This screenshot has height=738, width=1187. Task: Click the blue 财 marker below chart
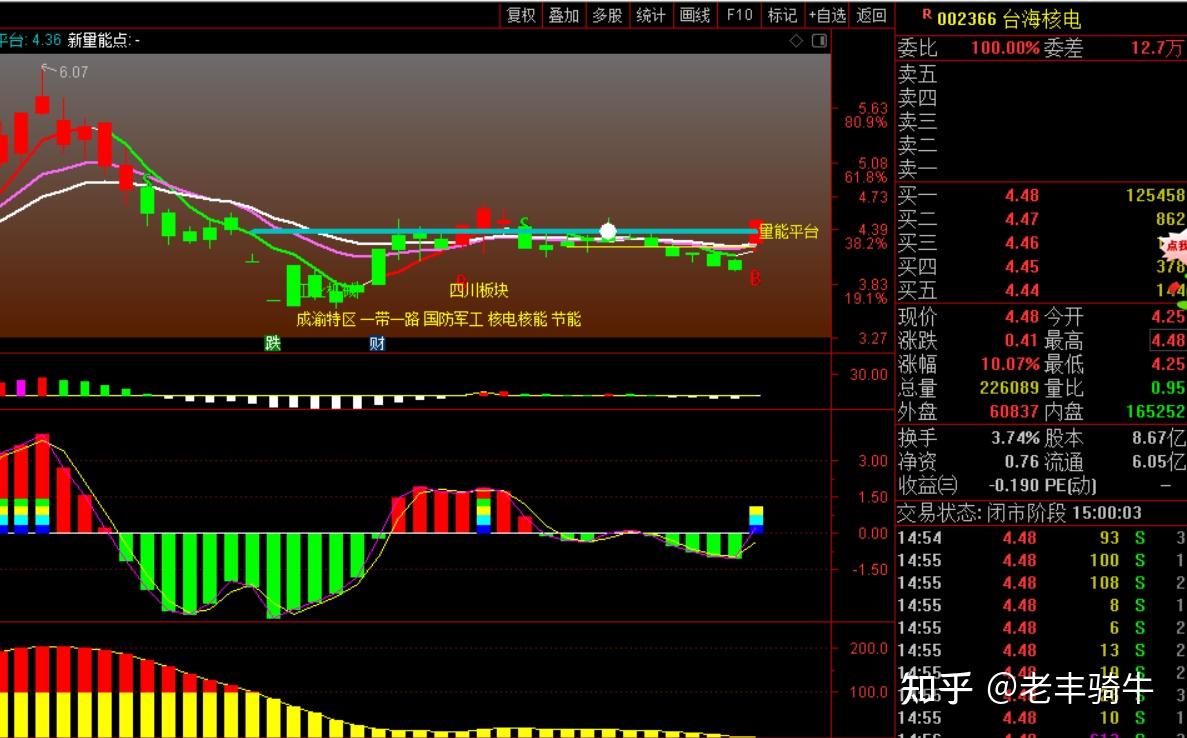pos(377,343)
